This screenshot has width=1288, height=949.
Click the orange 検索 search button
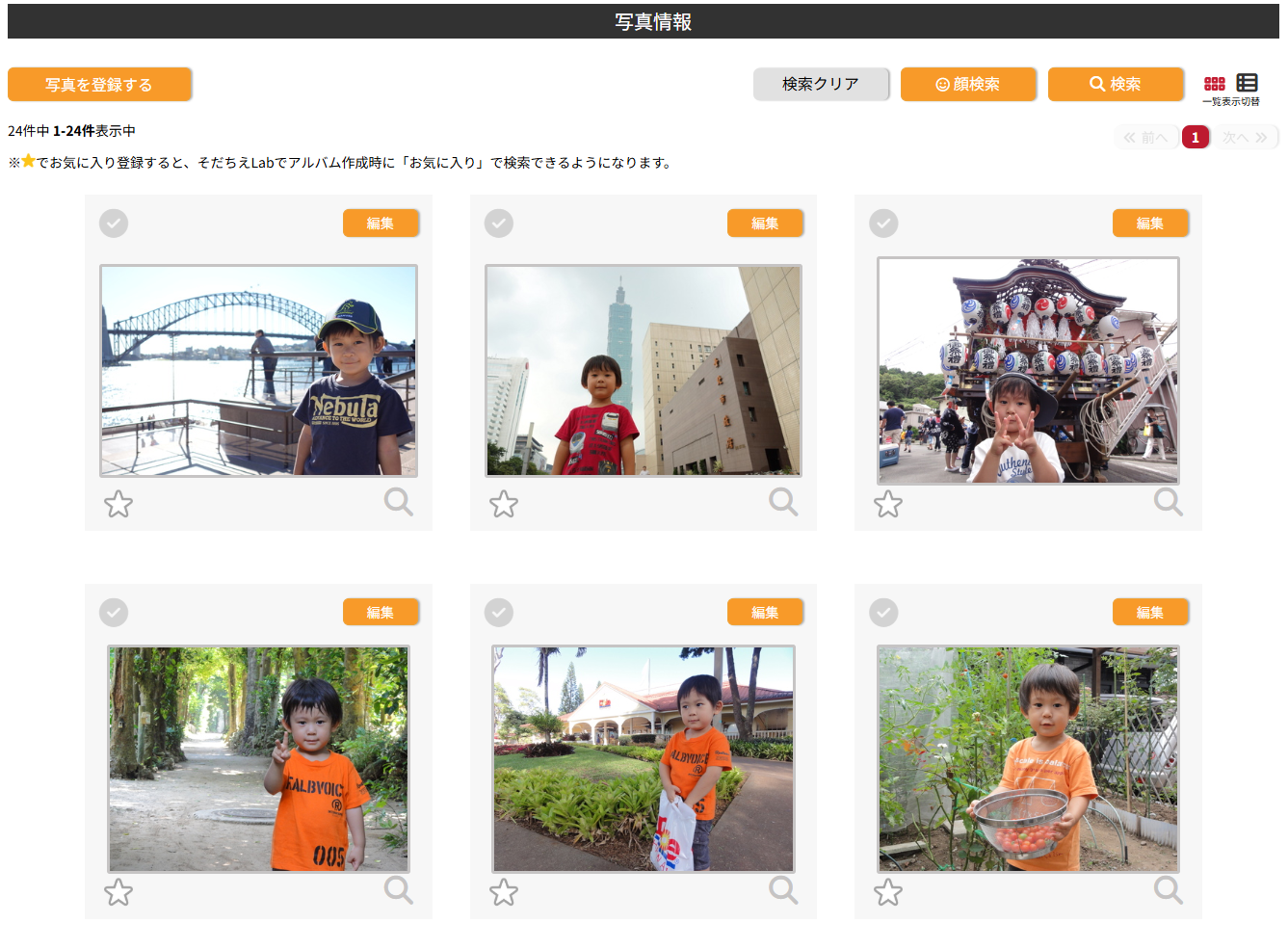pyautogui.click(x=1116, y=85)
